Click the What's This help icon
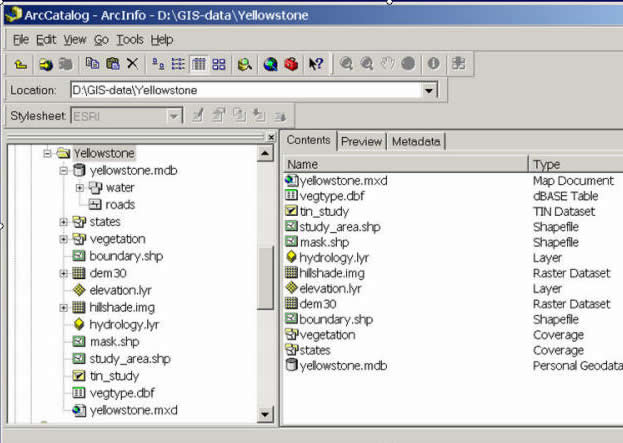The height and width of the screenshot is (443, 623). pos(316,64)
